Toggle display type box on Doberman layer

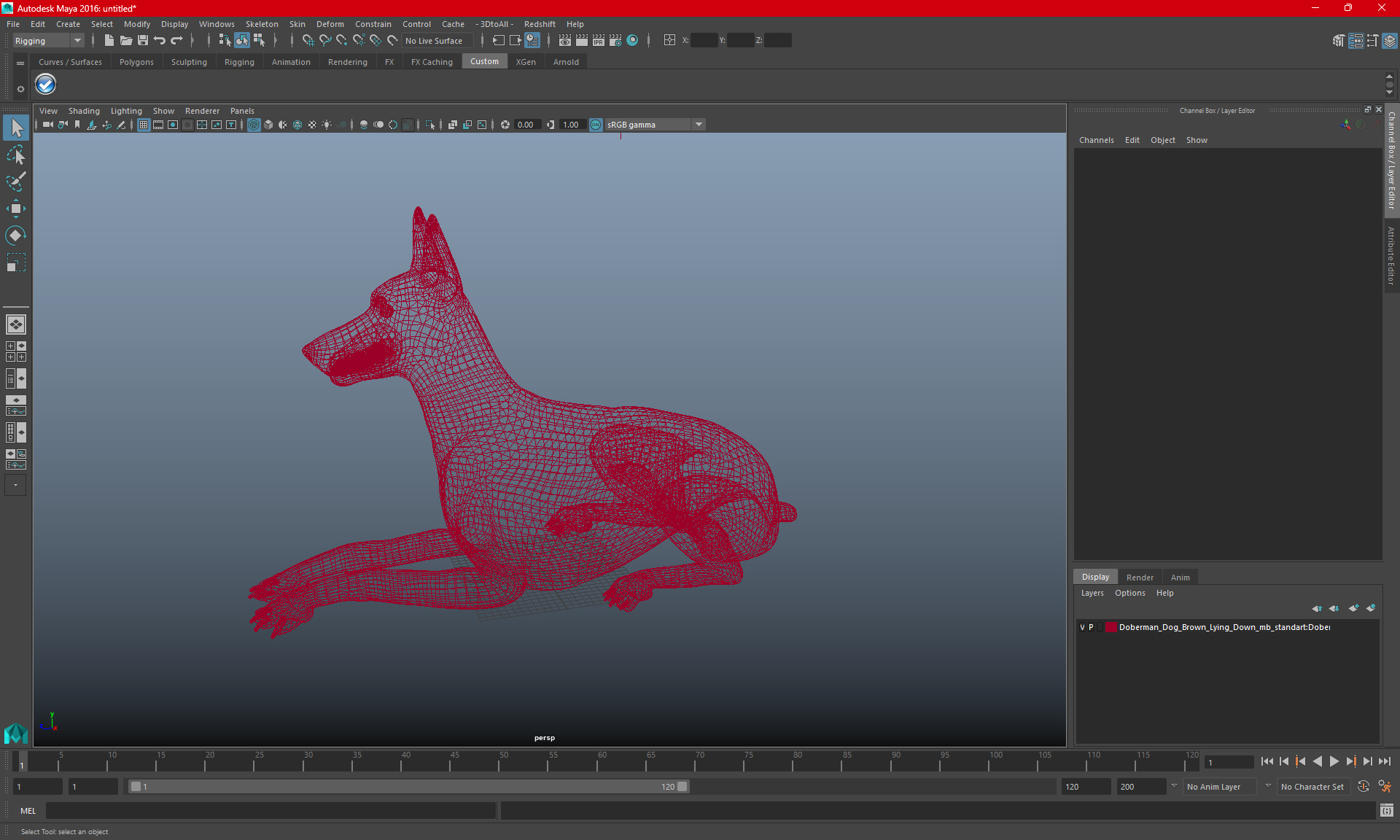click(x=1100, y=627)
